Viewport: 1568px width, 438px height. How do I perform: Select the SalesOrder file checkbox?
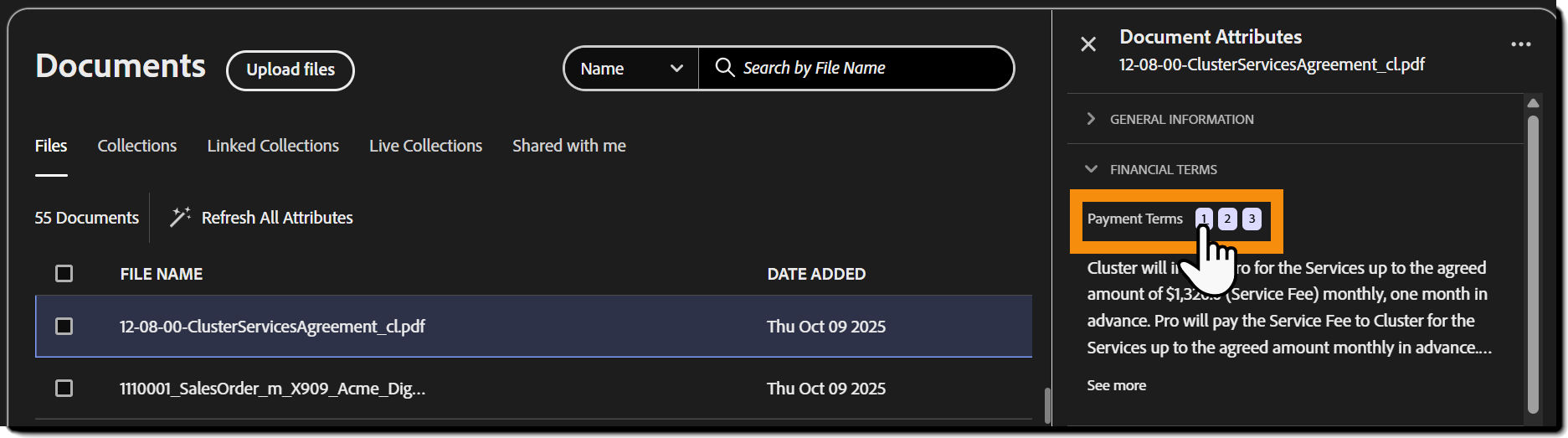[x=64, y=388]
